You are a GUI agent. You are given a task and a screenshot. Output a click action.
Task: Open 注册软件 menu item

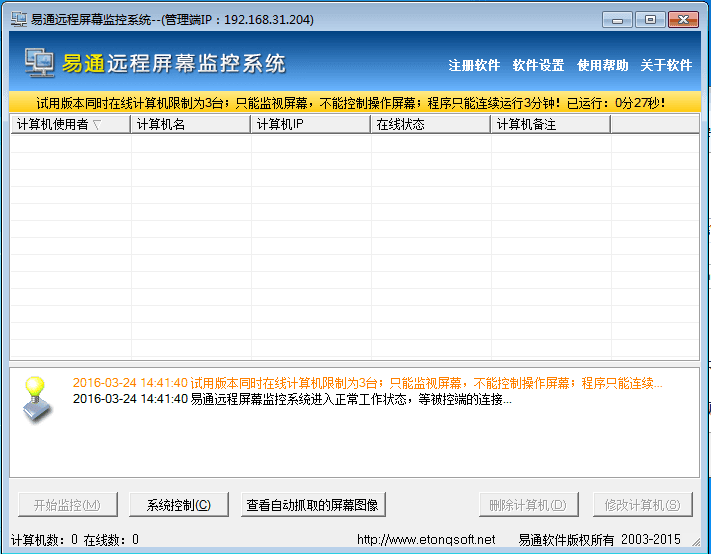click(474, 66)
